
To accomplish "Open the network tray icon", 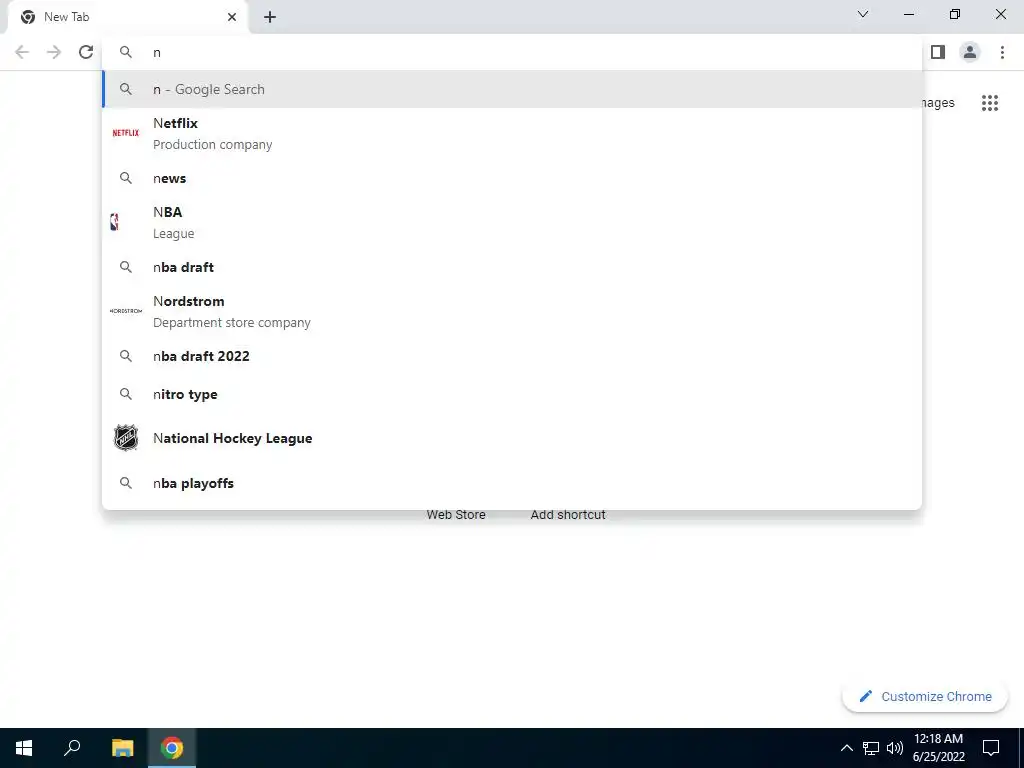I will pyautogui.click(x=871, y=748).
